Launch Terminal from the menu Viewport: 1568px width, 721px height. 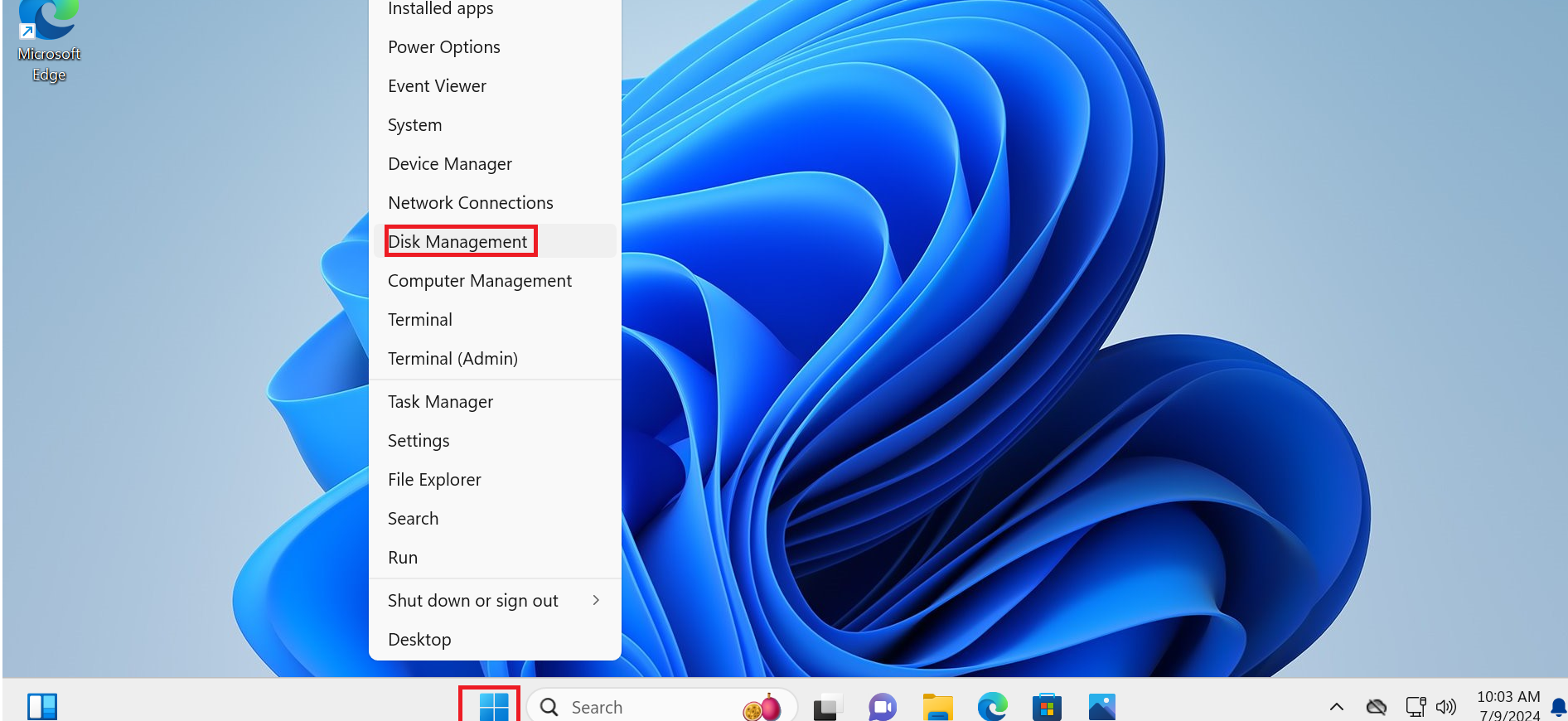pos(495,319)
